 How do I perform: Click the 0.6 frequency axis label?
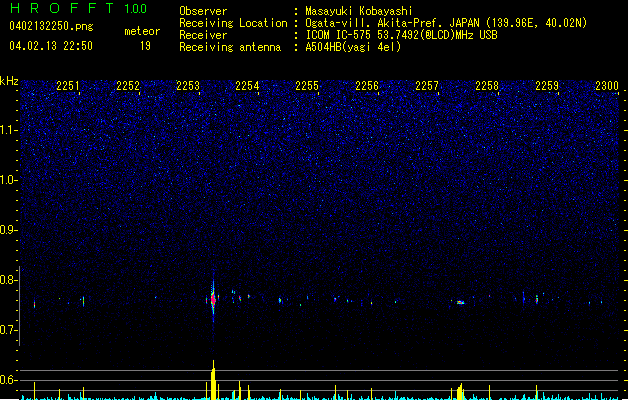click(x=8, y=380)
